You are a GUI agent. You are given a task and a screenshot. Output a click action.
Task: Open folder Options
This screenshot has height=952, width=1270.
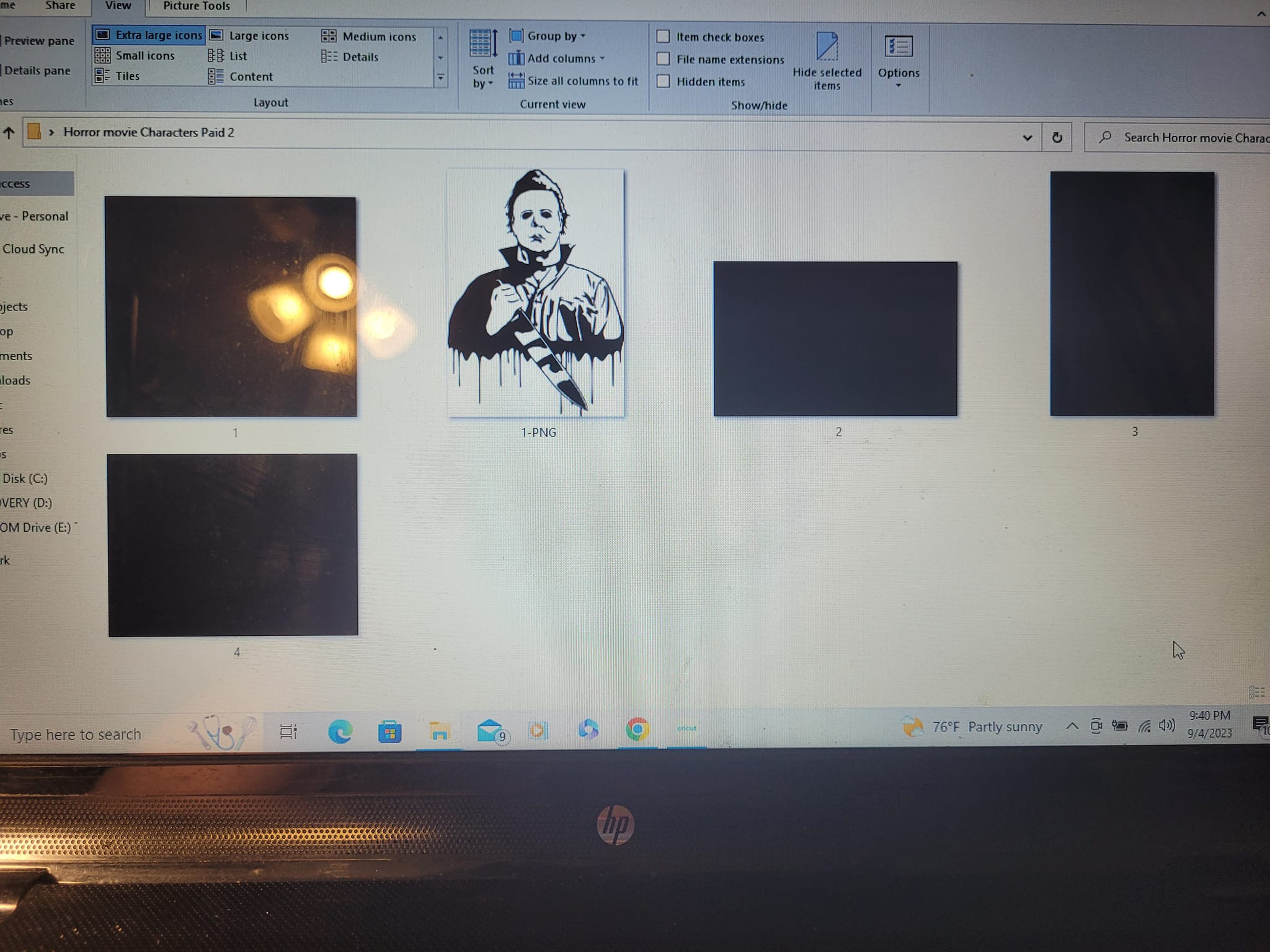click(899, 61)
